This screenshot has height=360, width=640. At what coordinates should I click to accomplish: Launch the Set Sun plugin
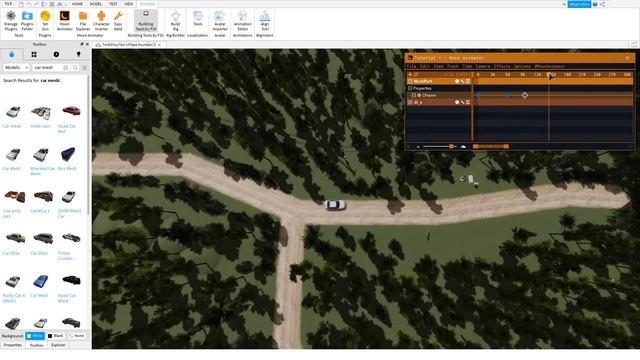45,21
